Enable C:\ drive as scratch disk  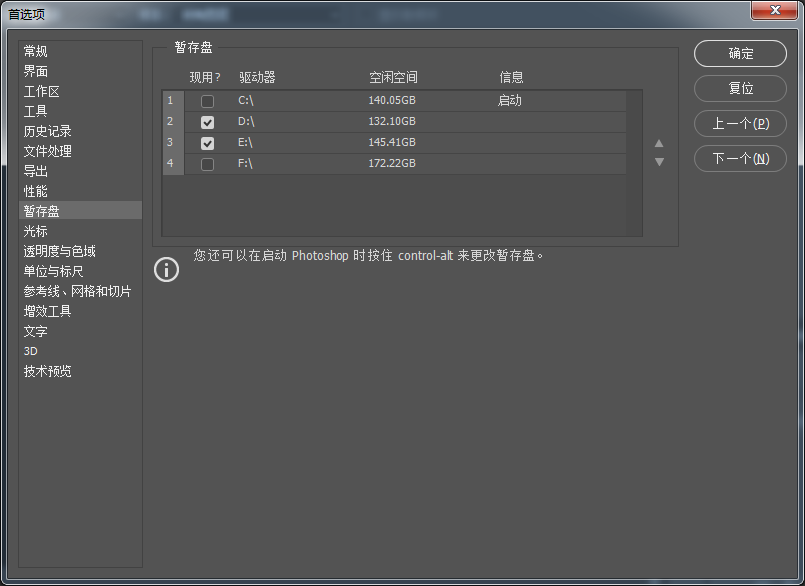click(x=207, y=101)
